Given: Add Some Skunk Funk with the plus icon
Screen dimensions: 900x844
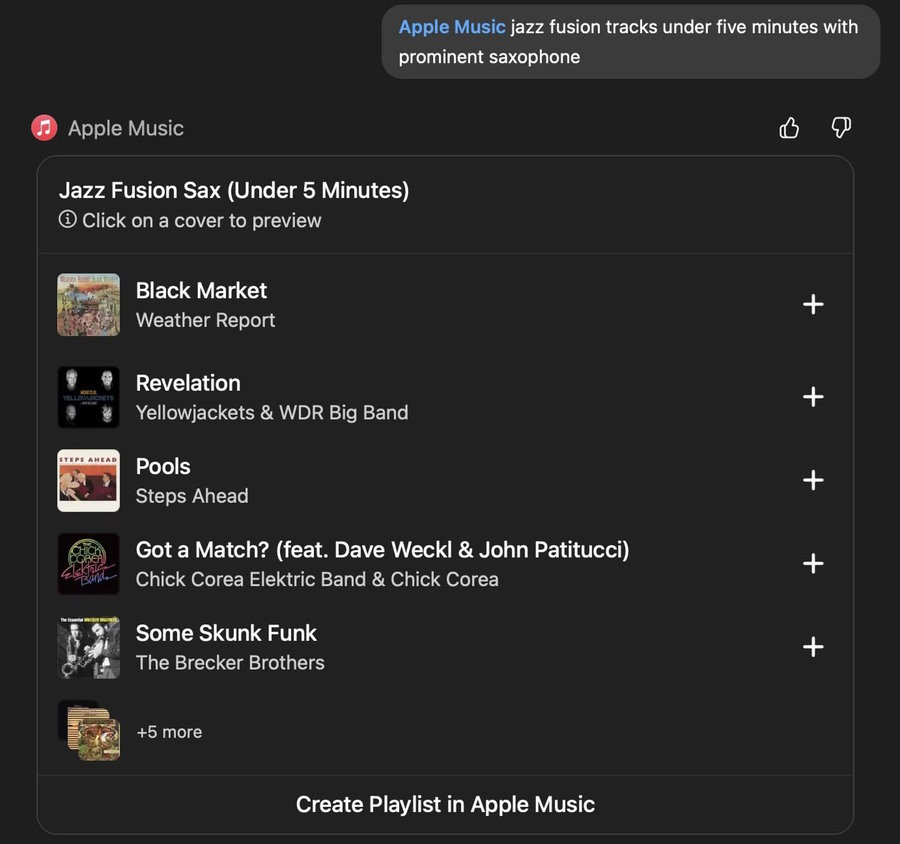Looking at the screenshot, I should click(x=813, y=647).
